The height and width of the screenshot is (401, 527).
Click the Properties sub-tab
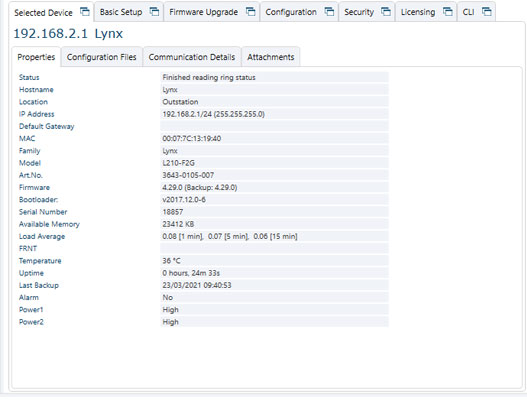pyautogui.click(x=36, y=57)
